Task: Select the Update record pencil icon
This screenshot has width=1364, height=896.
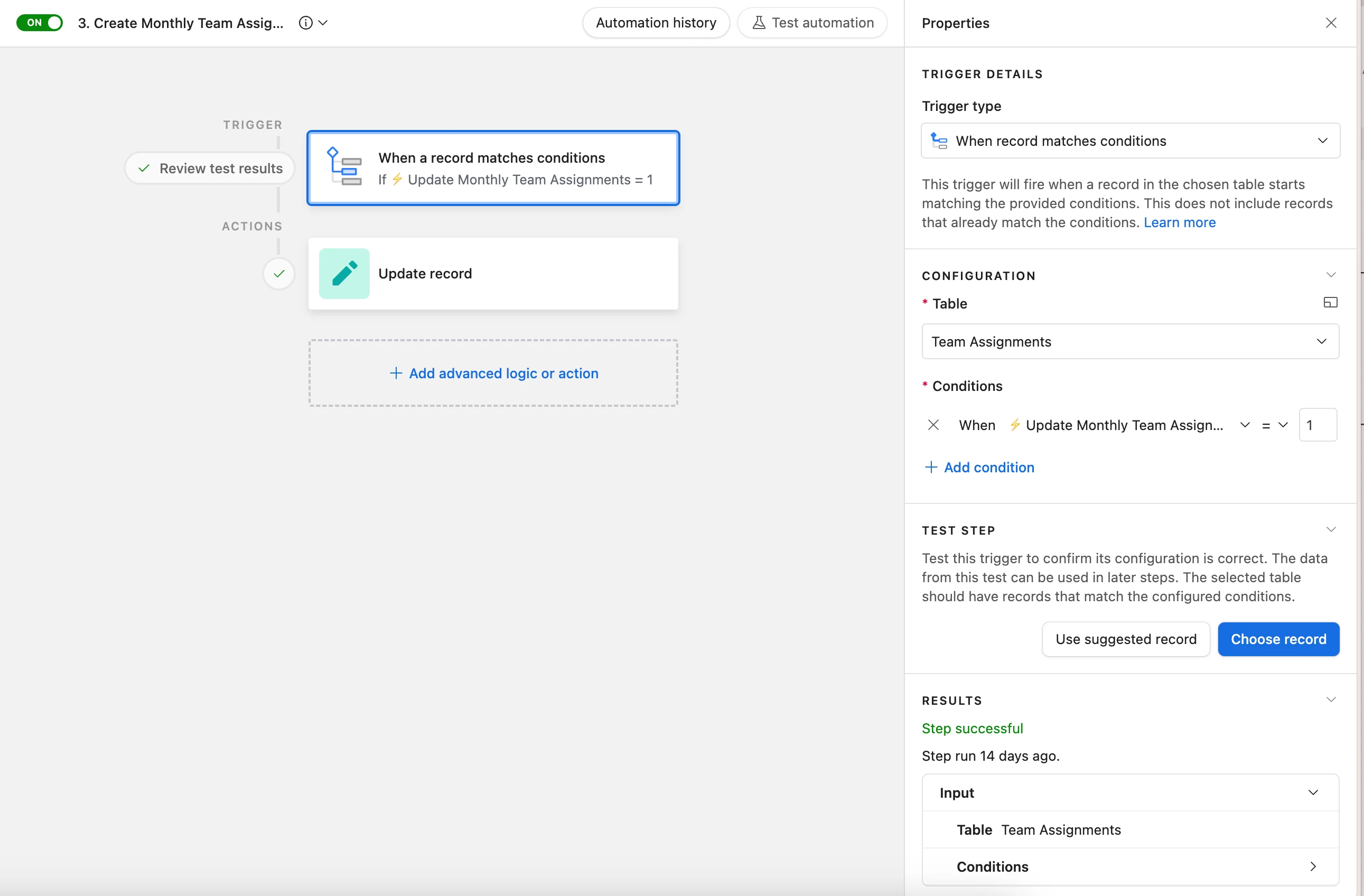Action: pos(344,274)
